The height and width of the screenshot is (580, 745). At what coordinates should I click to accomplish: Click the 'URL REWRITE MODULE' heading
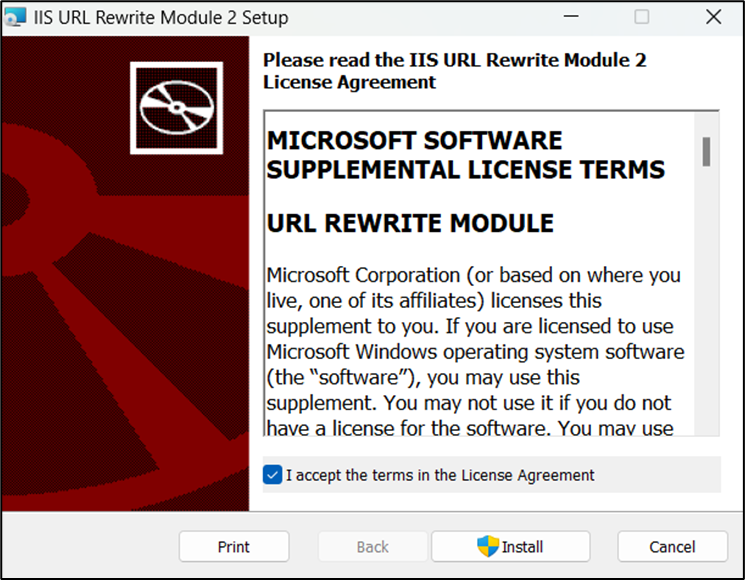410,223
